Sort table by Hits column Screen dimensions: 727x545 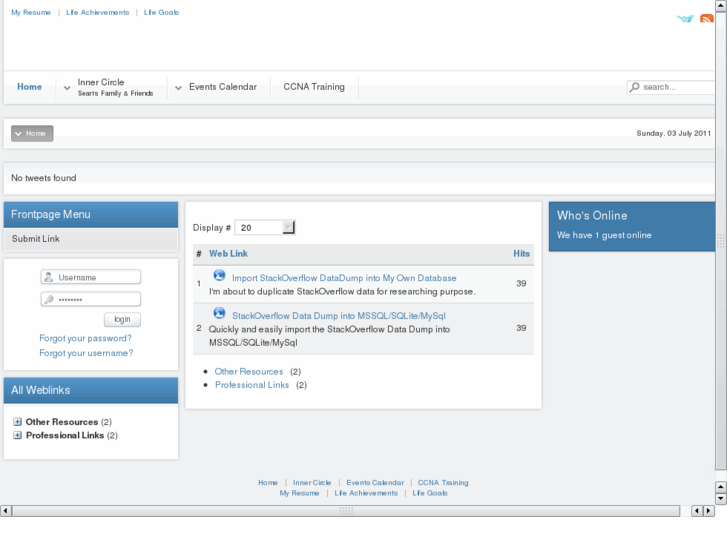point(521,254)
